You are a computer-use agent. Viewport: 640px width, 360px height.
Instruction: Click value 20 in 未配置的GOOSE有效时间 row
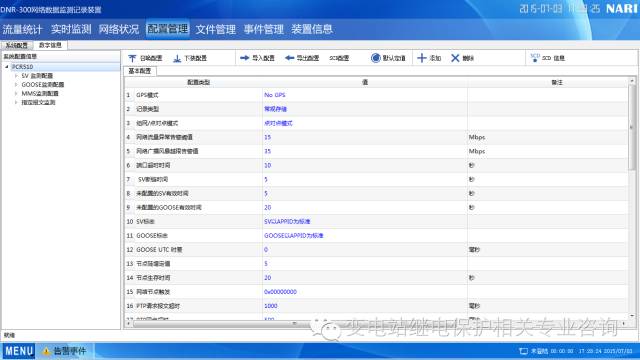tap(267, 207)
